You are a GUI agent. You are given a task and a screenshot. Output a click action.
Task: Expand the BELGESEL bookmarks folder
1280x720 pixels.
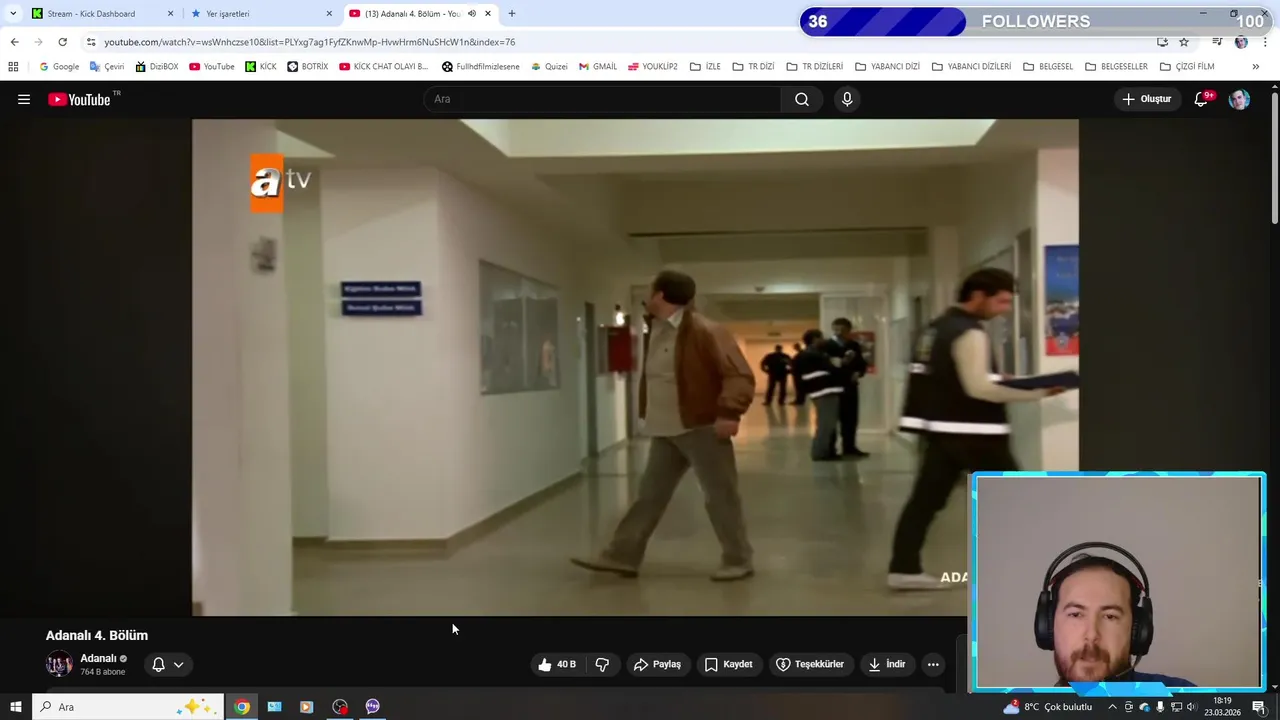point(1048,67)
